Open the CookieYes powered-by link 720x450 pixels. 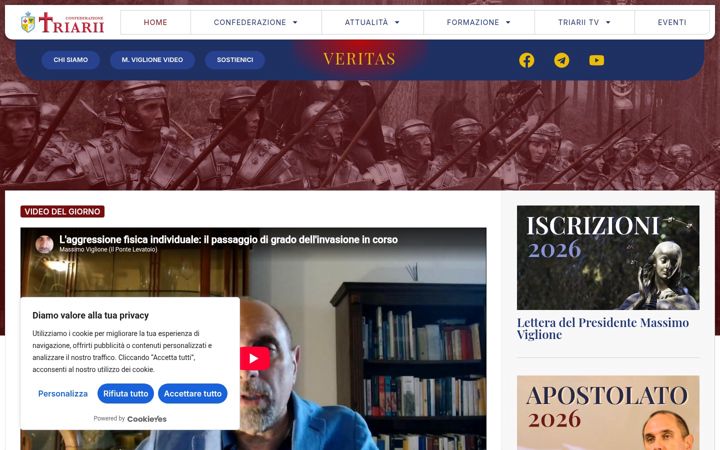[x=146, y=419]
